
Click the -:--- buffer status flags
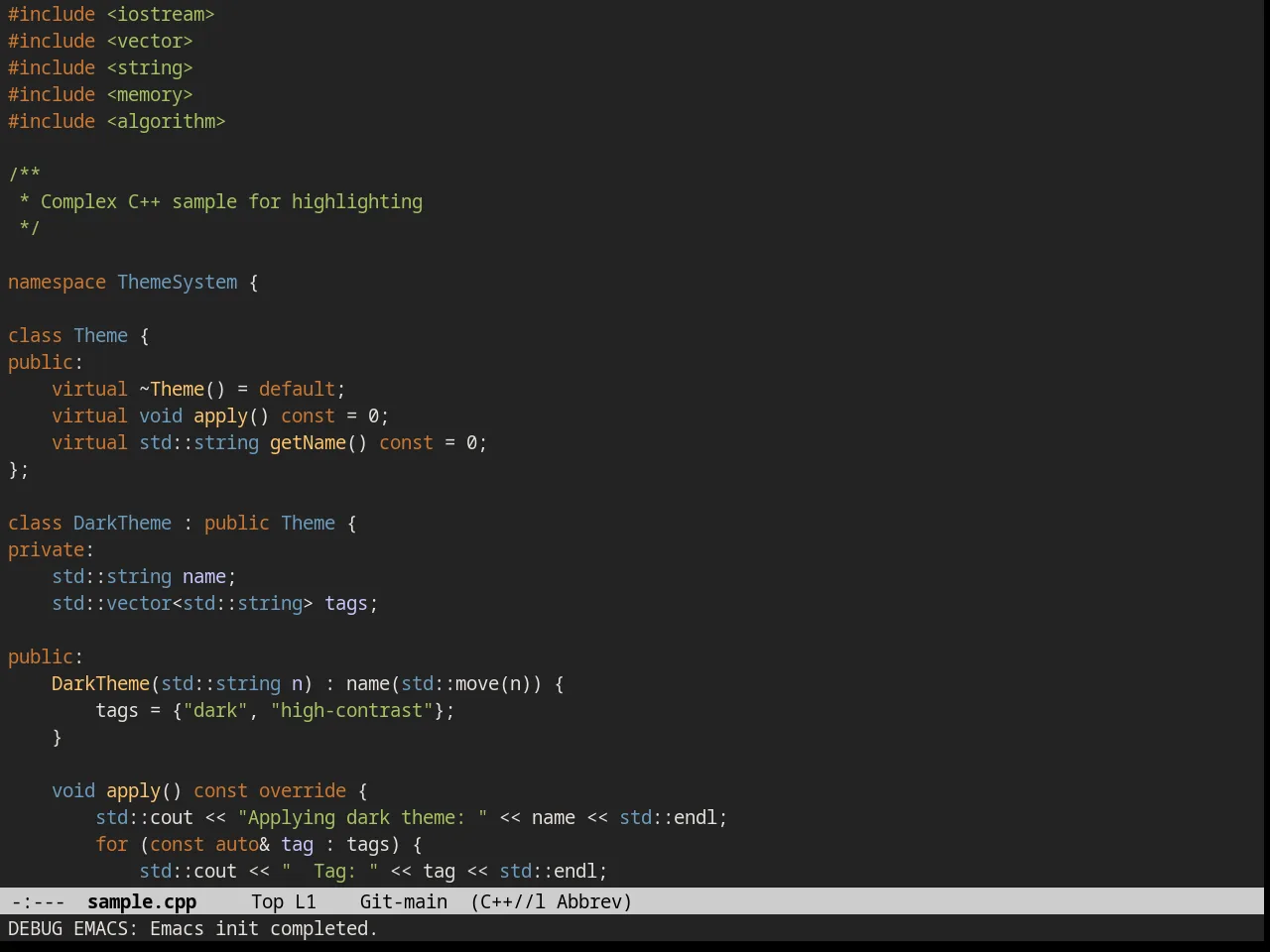[38, 901]
